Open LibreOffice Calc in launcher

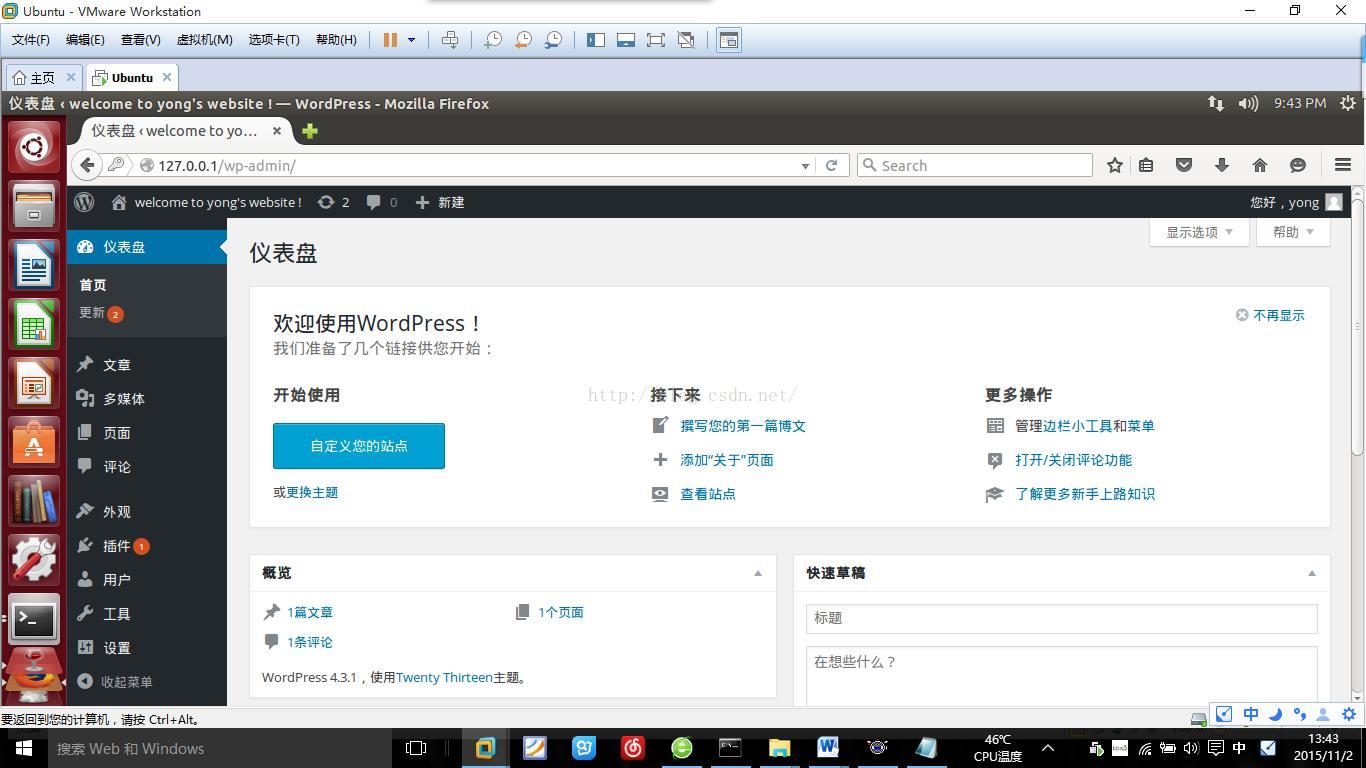click(34, 325)
